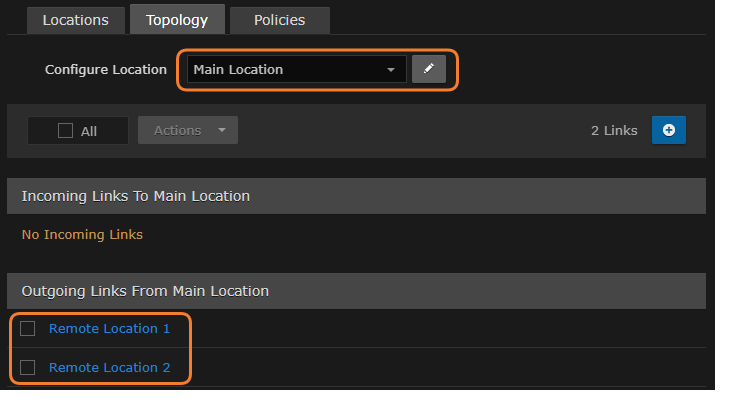
Task: Click the pencil edit icon beside Main Location
Action: coord(428,69)
